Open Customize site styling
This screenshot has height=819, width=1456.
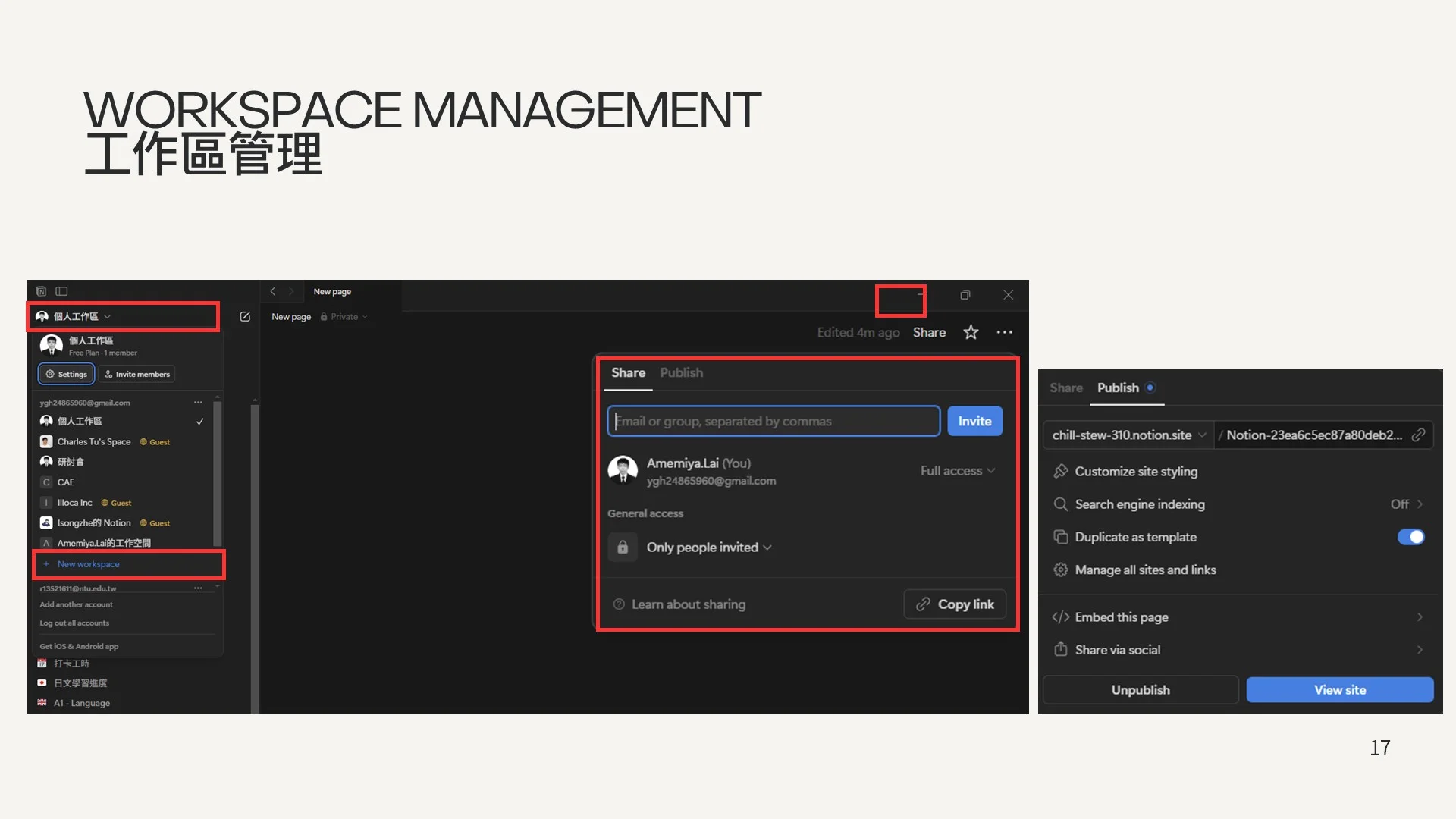(x=1135, y=471)
